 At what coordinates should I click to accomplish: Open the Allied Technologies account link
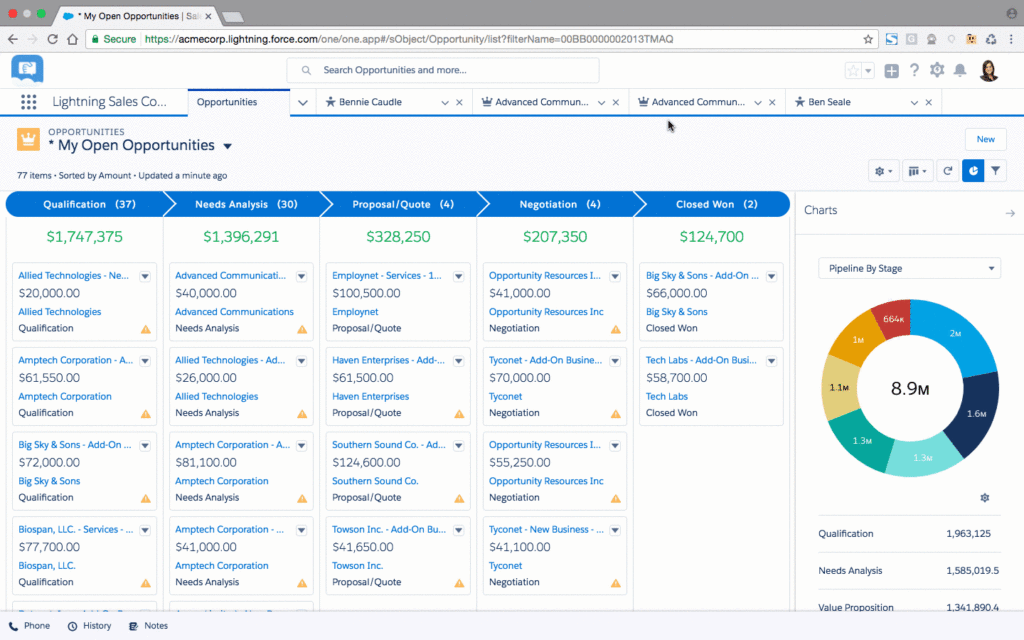point(61,311)
